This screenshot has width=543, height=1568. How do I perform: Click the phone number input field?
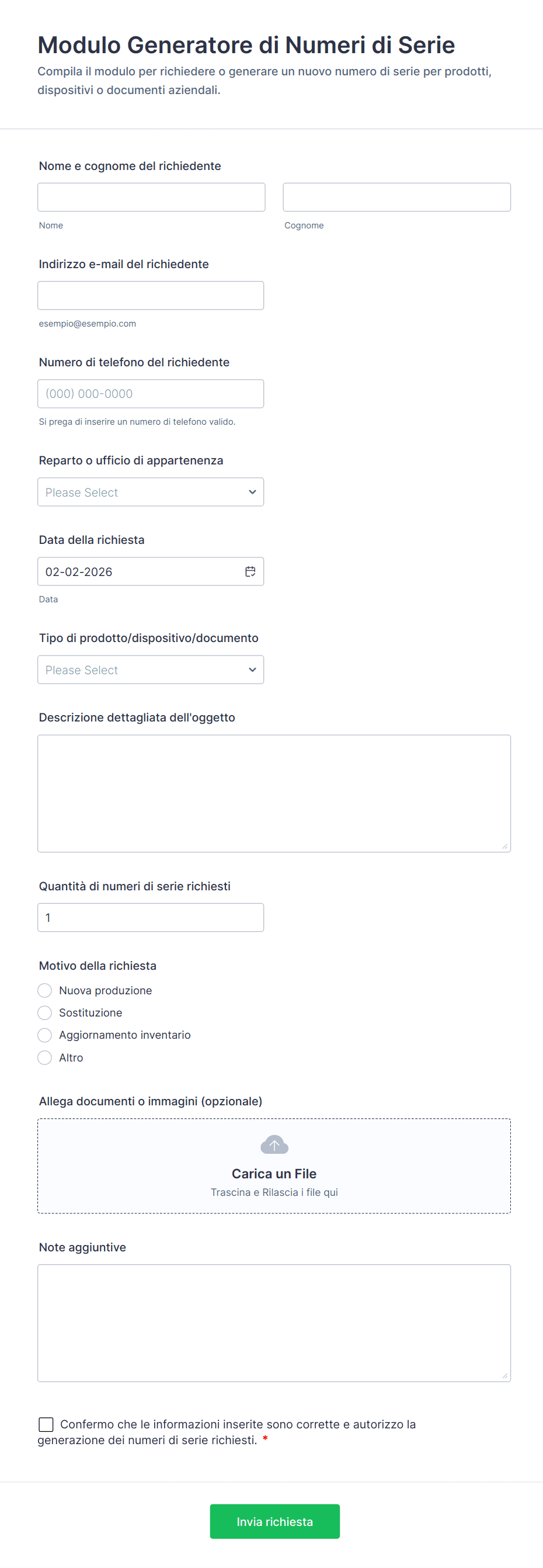click(x=151, y=394)
